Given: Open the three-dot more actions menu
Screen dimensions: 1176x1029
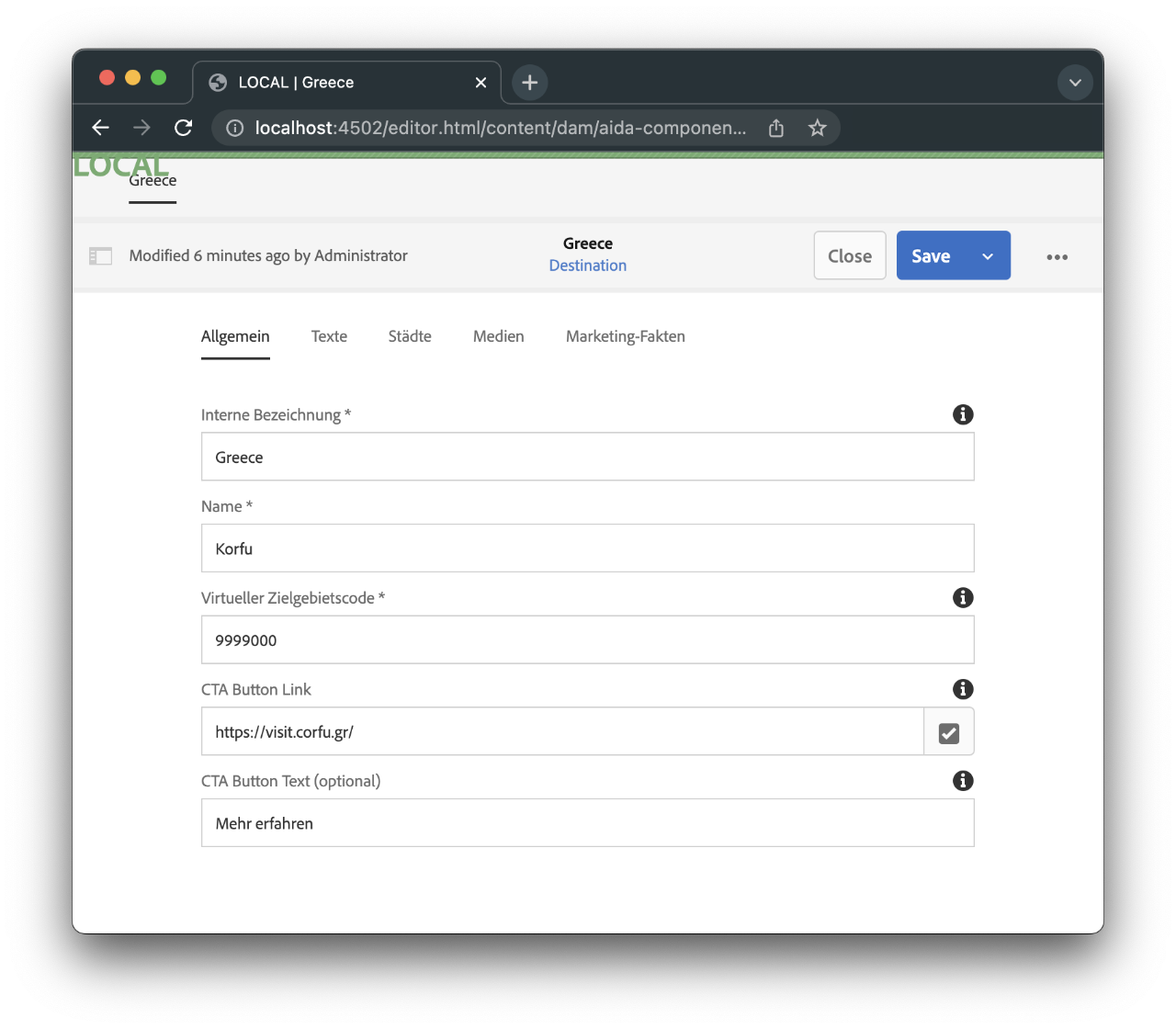Looking at the screenshot, I should [x=1057, y=257].
